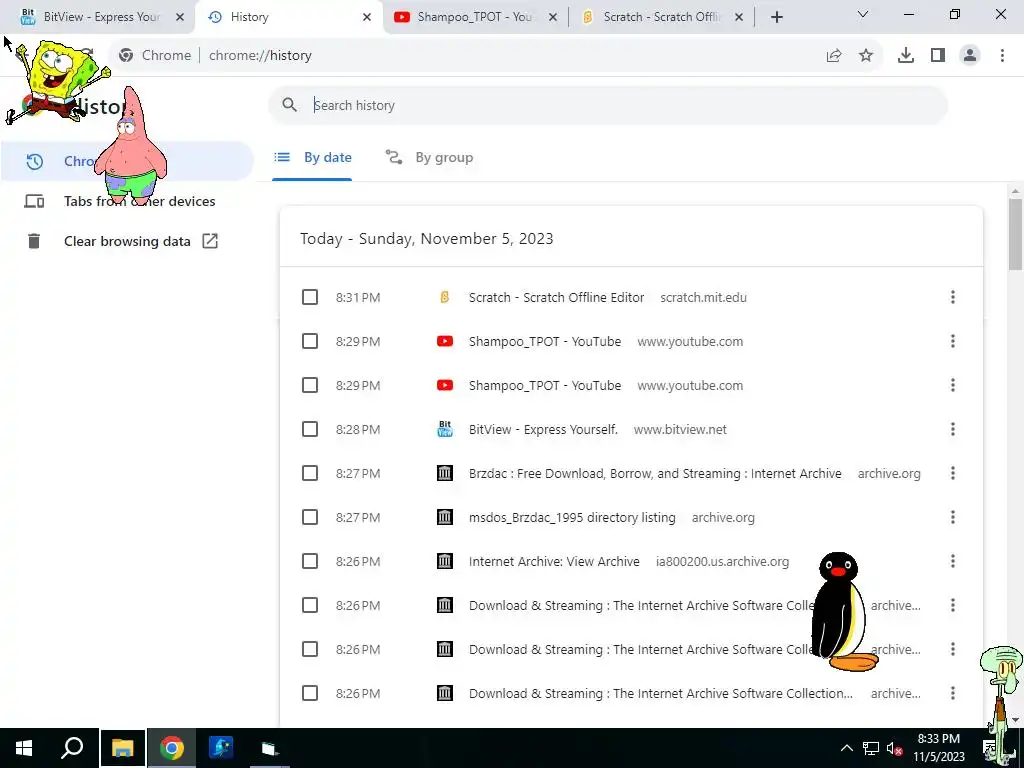This screenshot has height=768, width=1024.
Task: Open the Chrome downloads icon
Action: click(906, 56)
